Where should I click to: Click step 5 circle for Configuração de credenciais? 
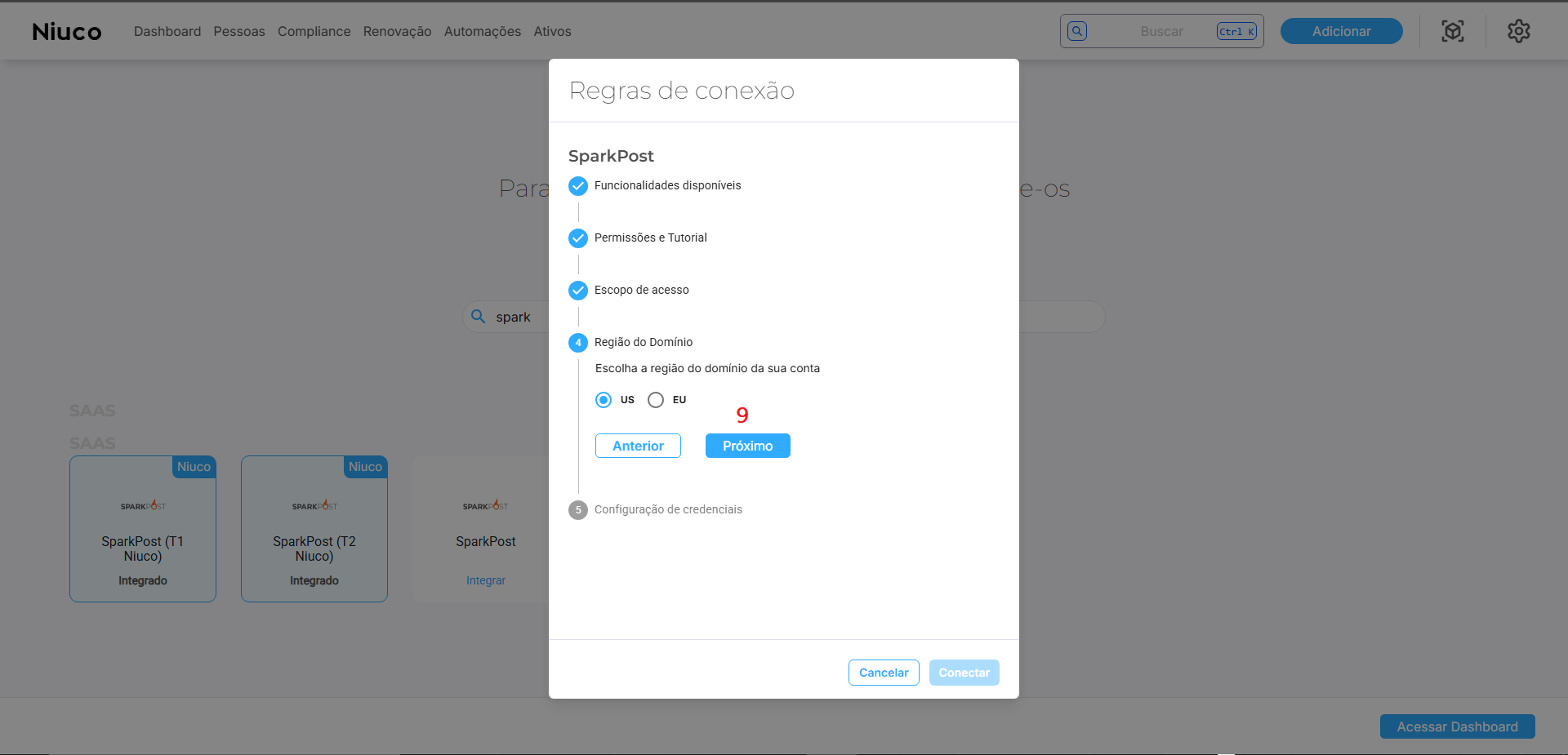[578, 510]
